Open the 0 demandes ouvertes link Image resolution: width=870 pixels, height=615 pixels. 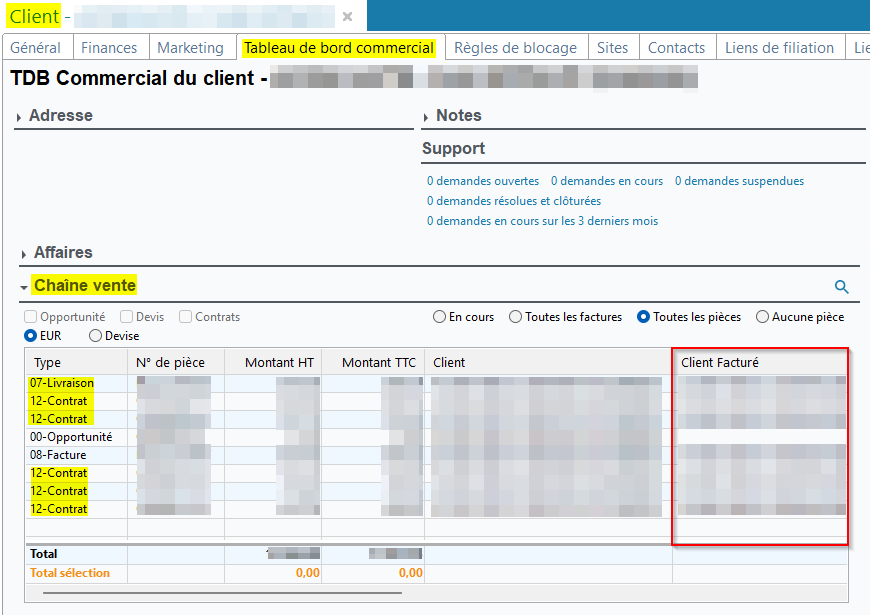[483, 181]
